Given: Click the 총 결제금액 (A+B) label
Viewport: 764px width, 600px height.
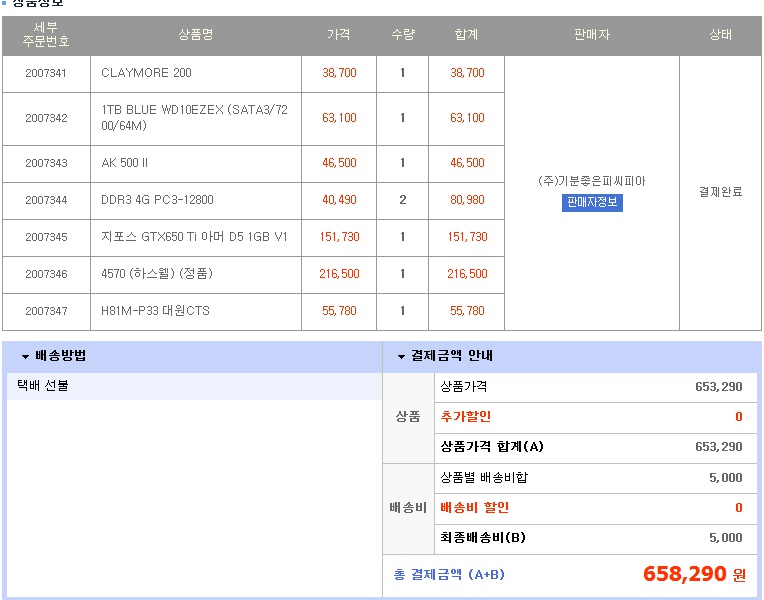Looking at the screenshot, I should (x=449, y=575).
